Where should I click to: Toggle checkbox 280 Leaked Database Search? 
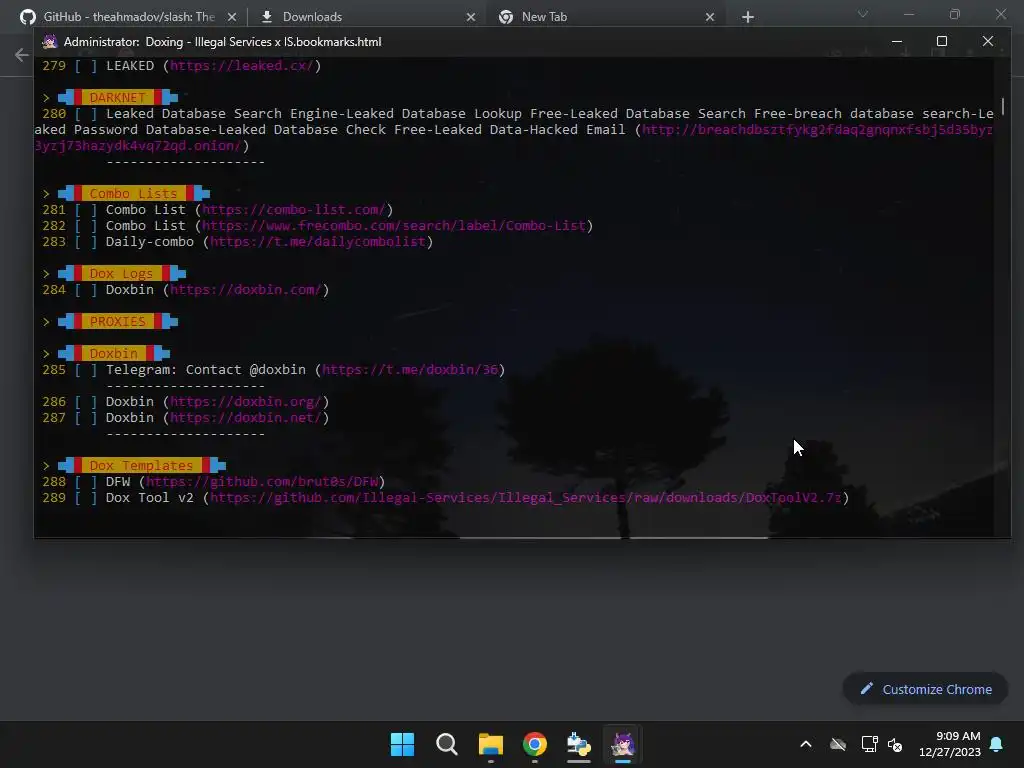click(86, 114)
